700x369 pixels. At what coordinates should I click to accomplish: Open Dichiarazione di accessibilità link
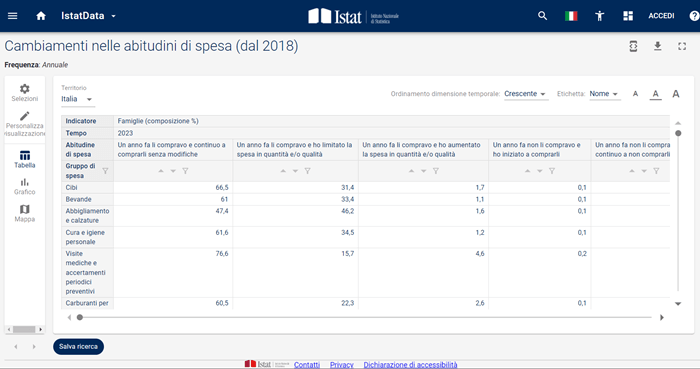coord(410,365)
